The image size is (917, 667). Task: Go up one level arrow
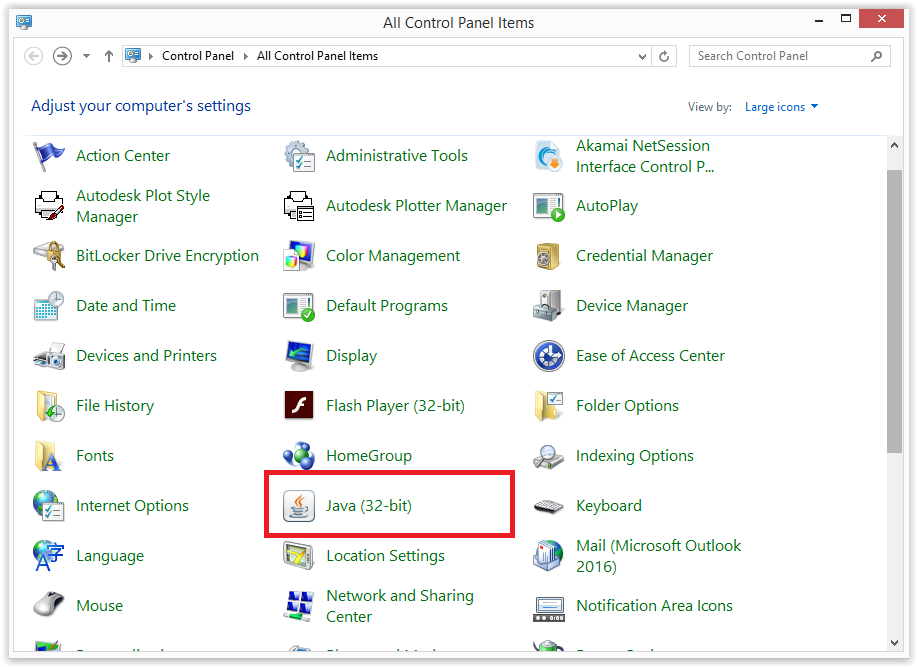click(x=109, y=56)
